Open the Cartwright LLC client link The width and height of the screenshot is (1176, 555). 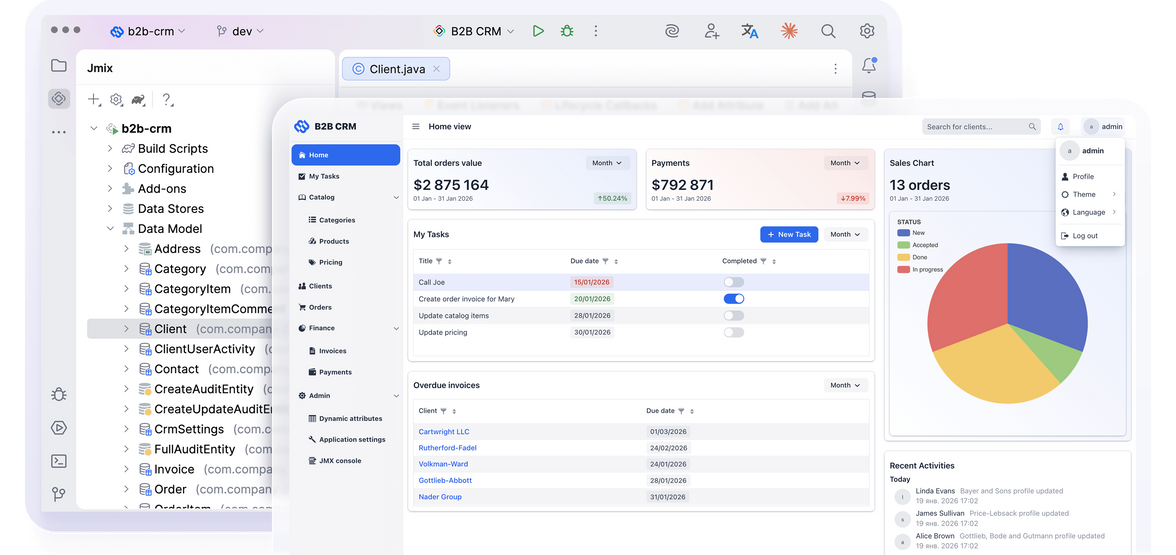click(x=443, y=432)
